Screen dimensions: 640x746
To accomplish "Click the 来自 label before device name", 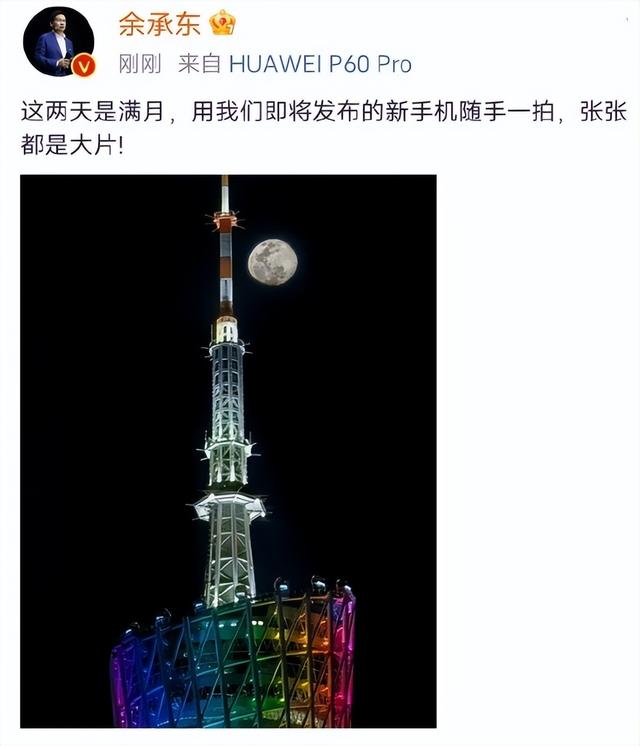I will click(x=199, y=64).
